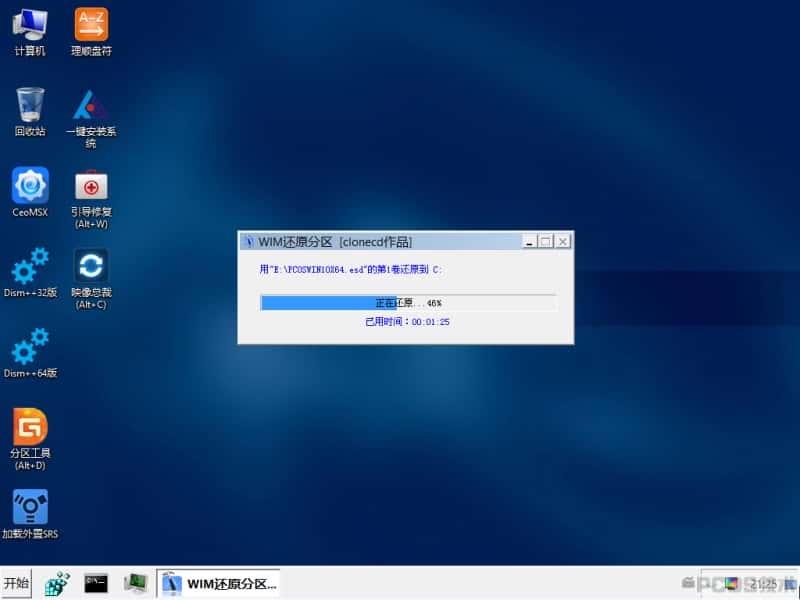Launch 一键安装系统 installer icon
The width and height of the screenshot is (800, 600).
(91, 118)
